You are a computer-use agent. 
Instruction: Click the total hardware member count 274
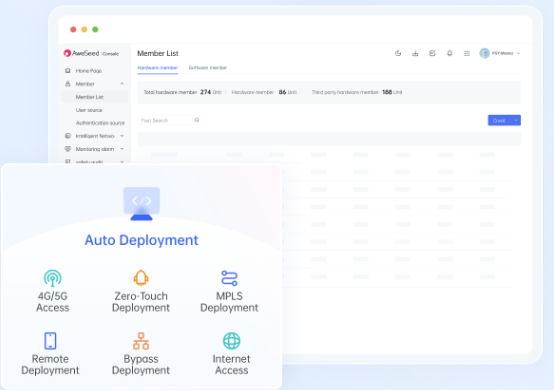click(205, 92)
